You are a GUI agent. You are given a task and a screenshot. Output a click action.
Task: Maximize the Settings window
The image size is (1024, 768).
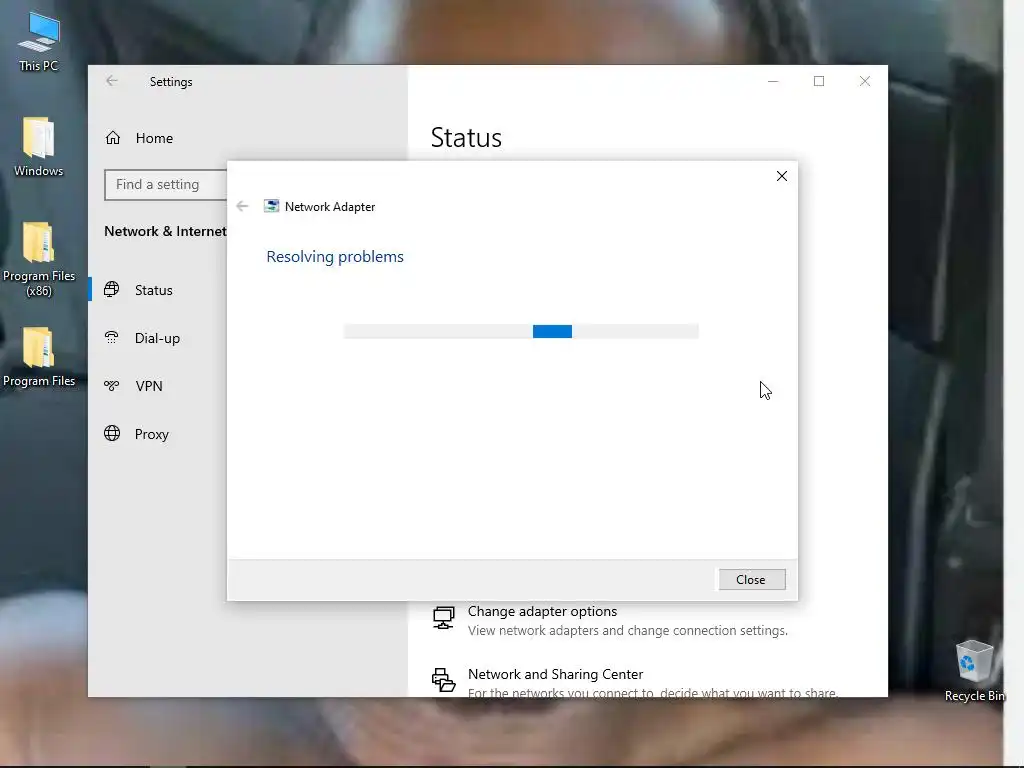point(819,81)
